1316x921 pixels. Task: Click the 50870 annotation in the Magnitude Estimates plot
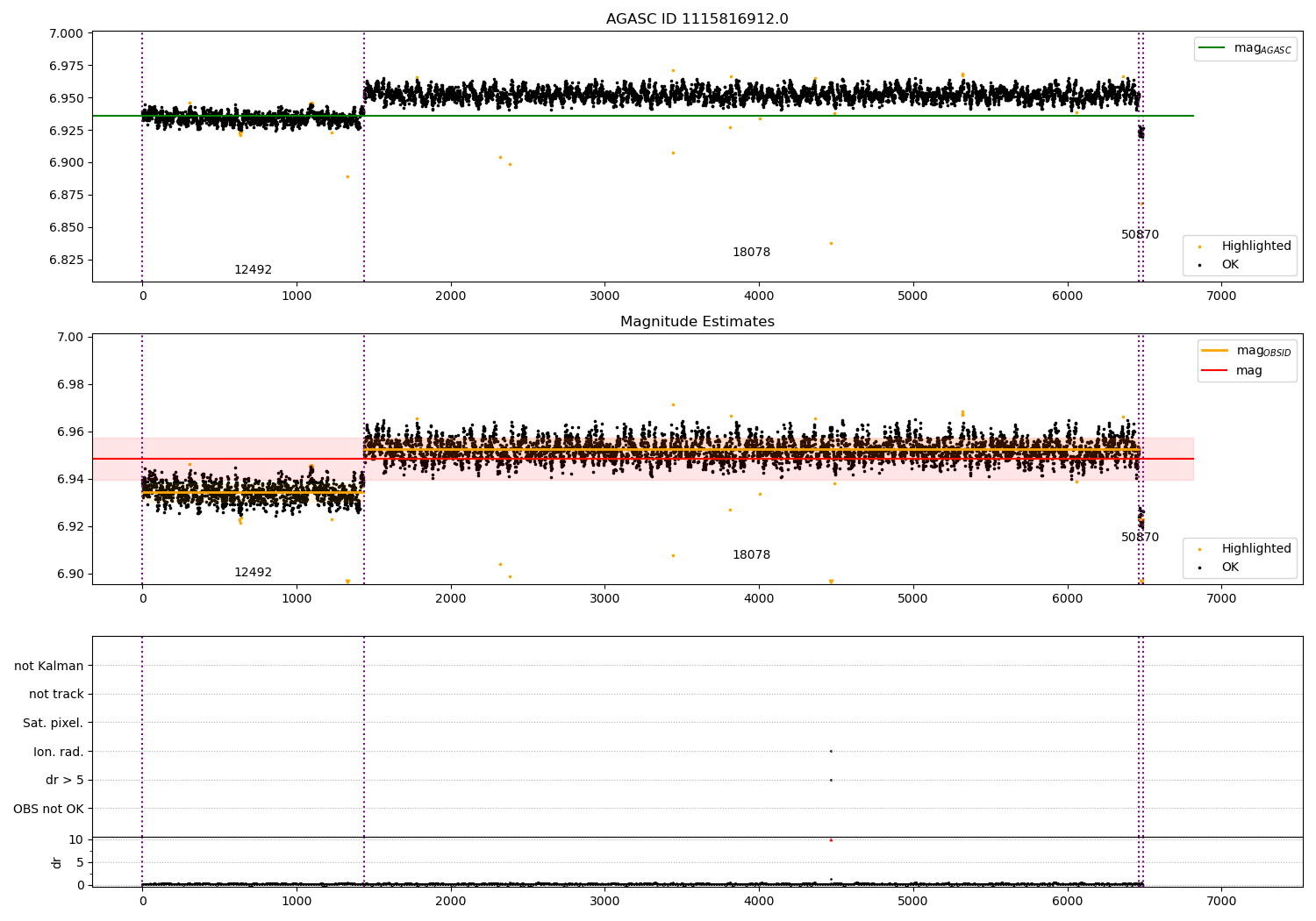[x=1140, y=538]
